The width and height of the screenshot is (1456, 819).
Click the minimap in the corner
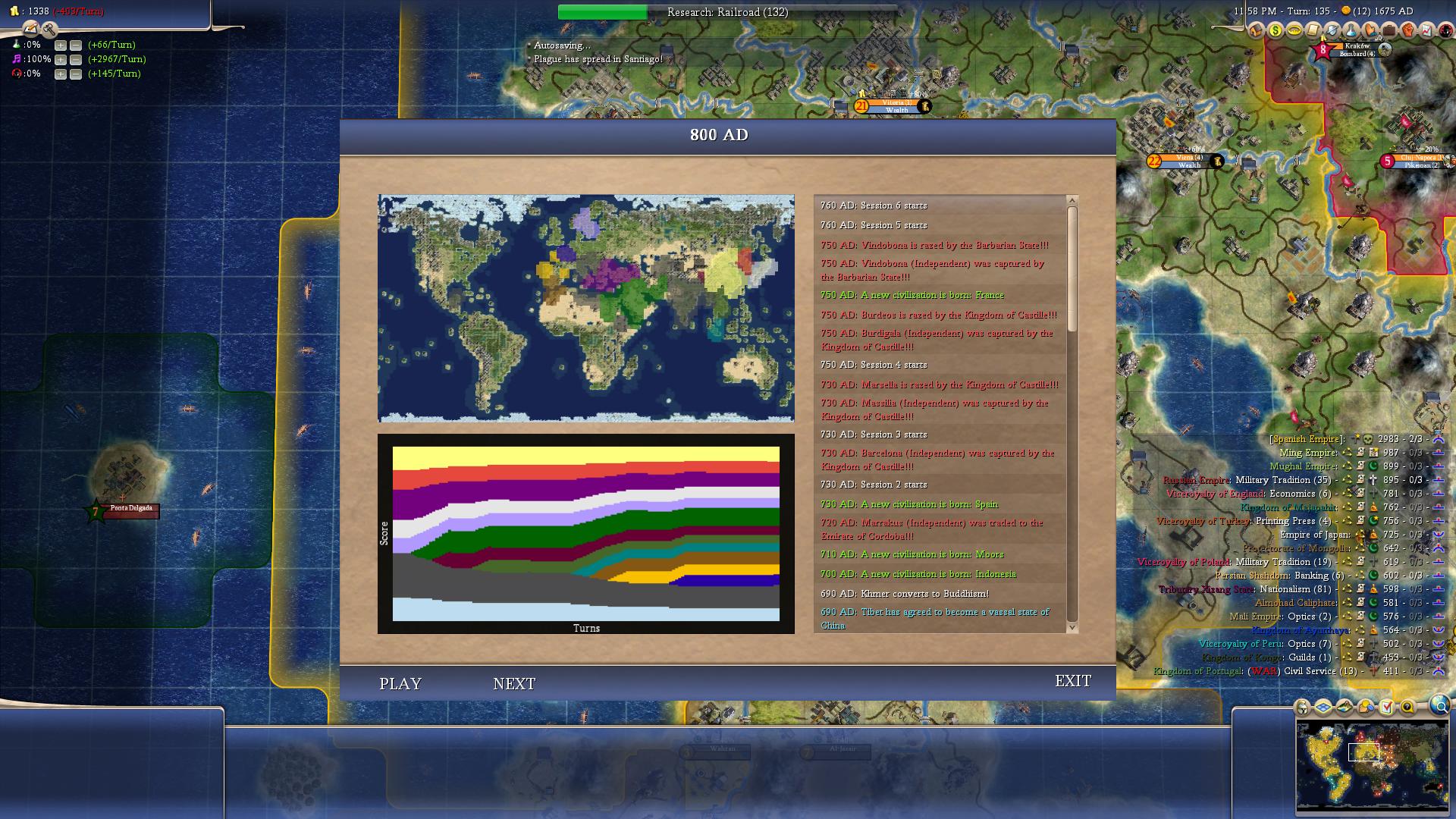(x=1372, y=765)
